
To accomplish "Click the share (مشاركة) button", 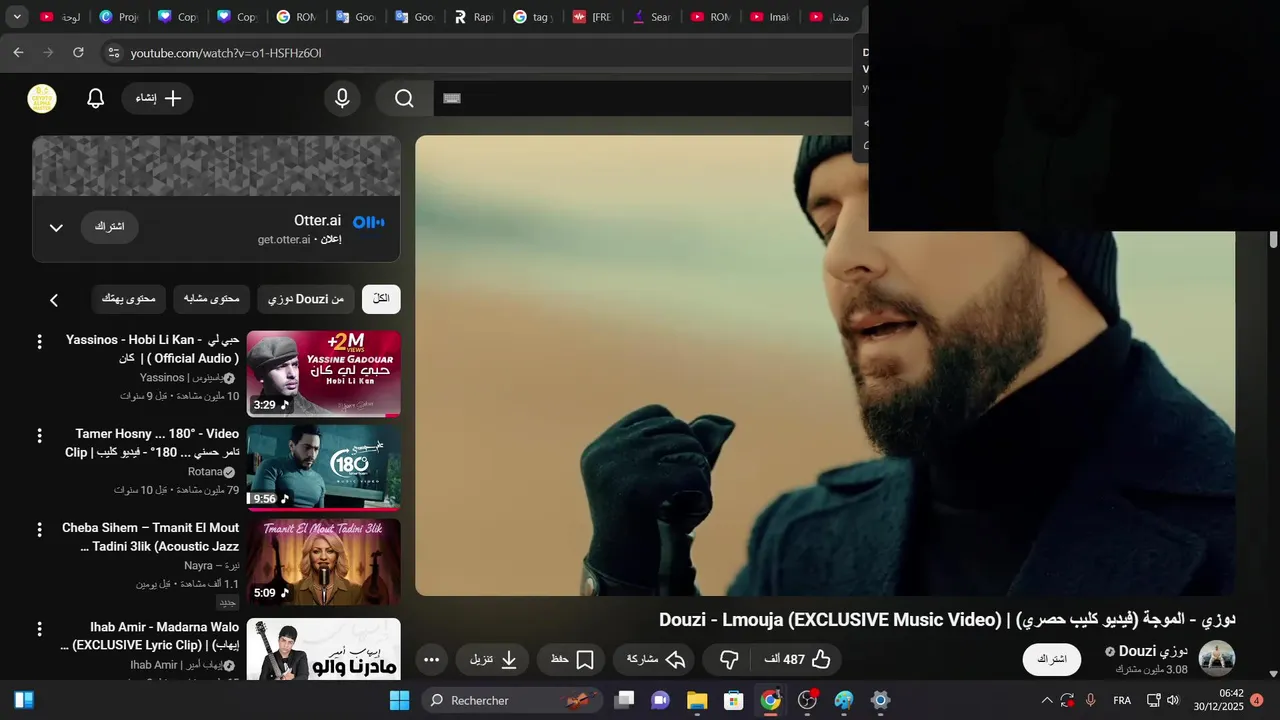I will coord(656,659).
